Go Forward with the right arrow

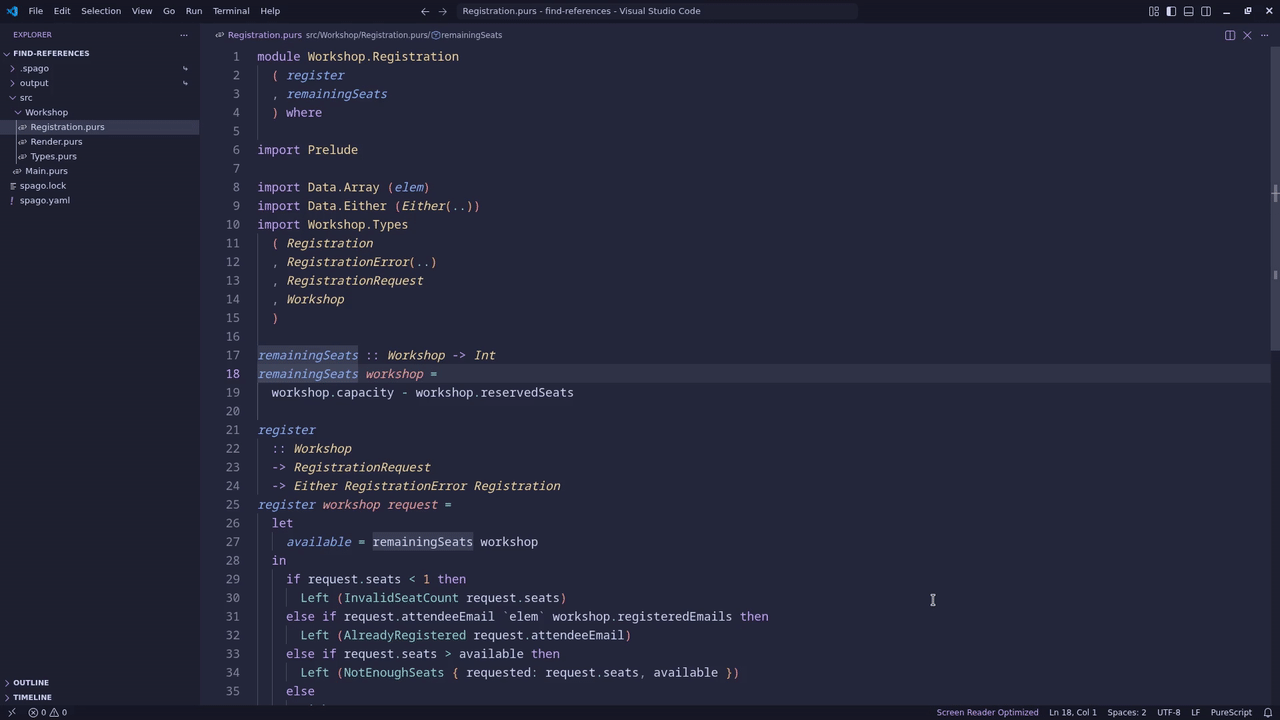pyautogui.click(x=442, y=11)
